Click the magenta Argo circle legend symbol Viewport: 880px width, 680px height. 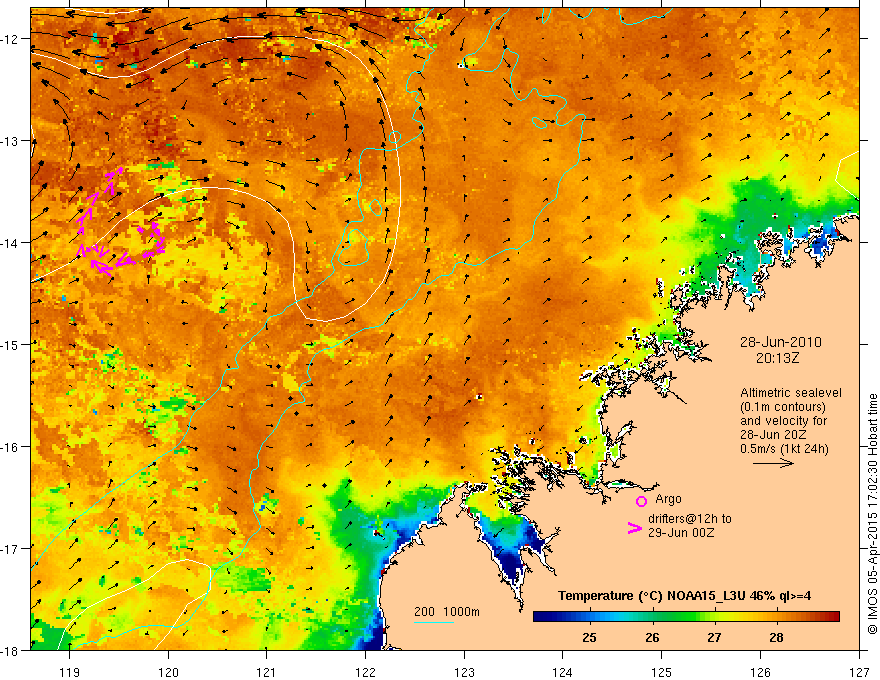tap(641, 501)
